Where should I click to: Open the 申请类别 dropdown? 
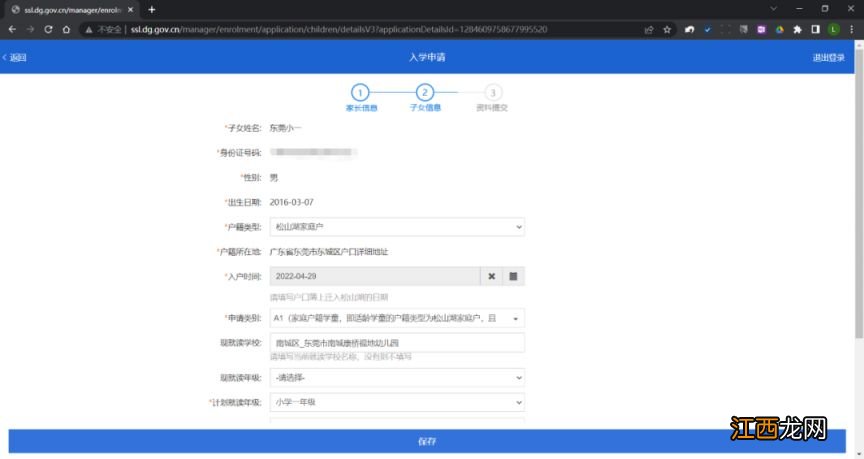click(x=397, y=318)
